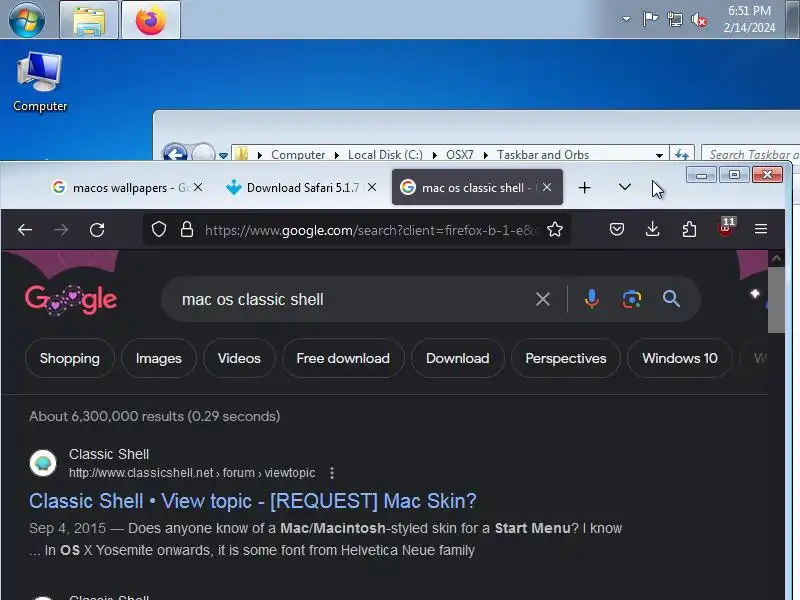Open Explorer recent locations dropdown

[223, 155]
